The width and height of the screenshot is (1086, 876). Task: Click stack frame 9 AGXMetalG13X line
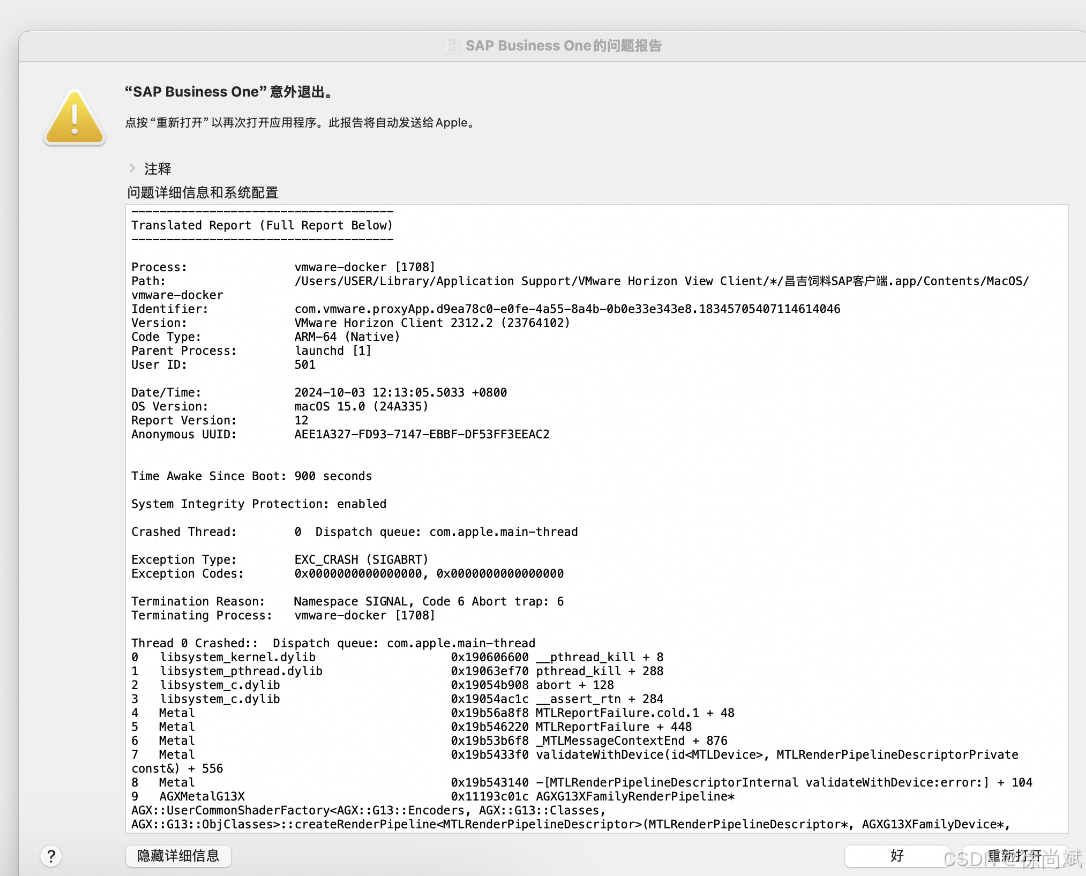433,796
